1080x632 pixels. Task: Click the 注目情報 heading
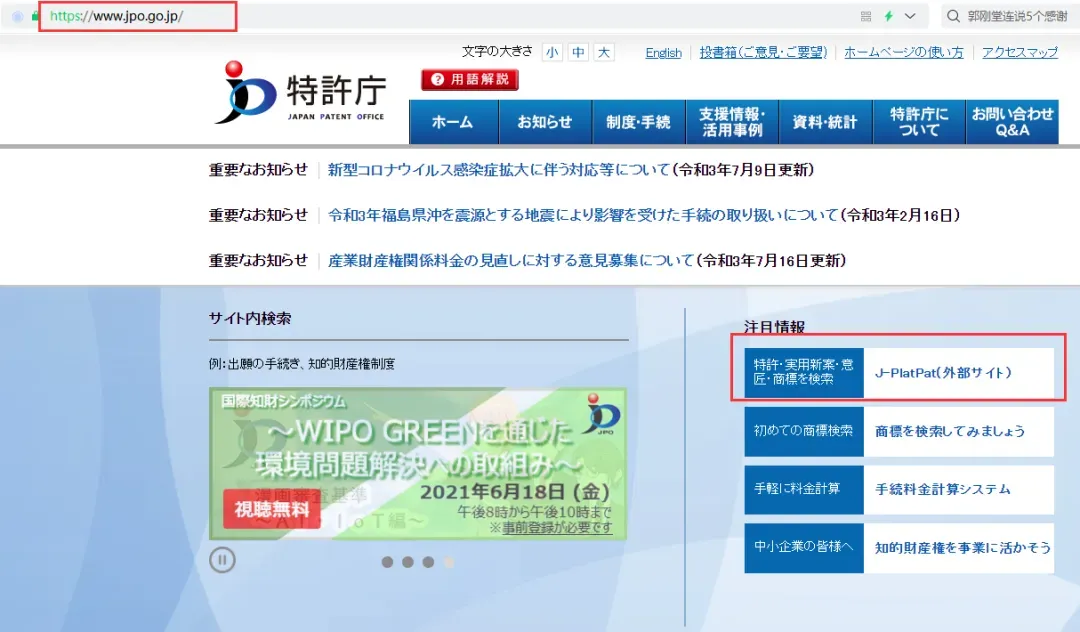tap(774, 327)
